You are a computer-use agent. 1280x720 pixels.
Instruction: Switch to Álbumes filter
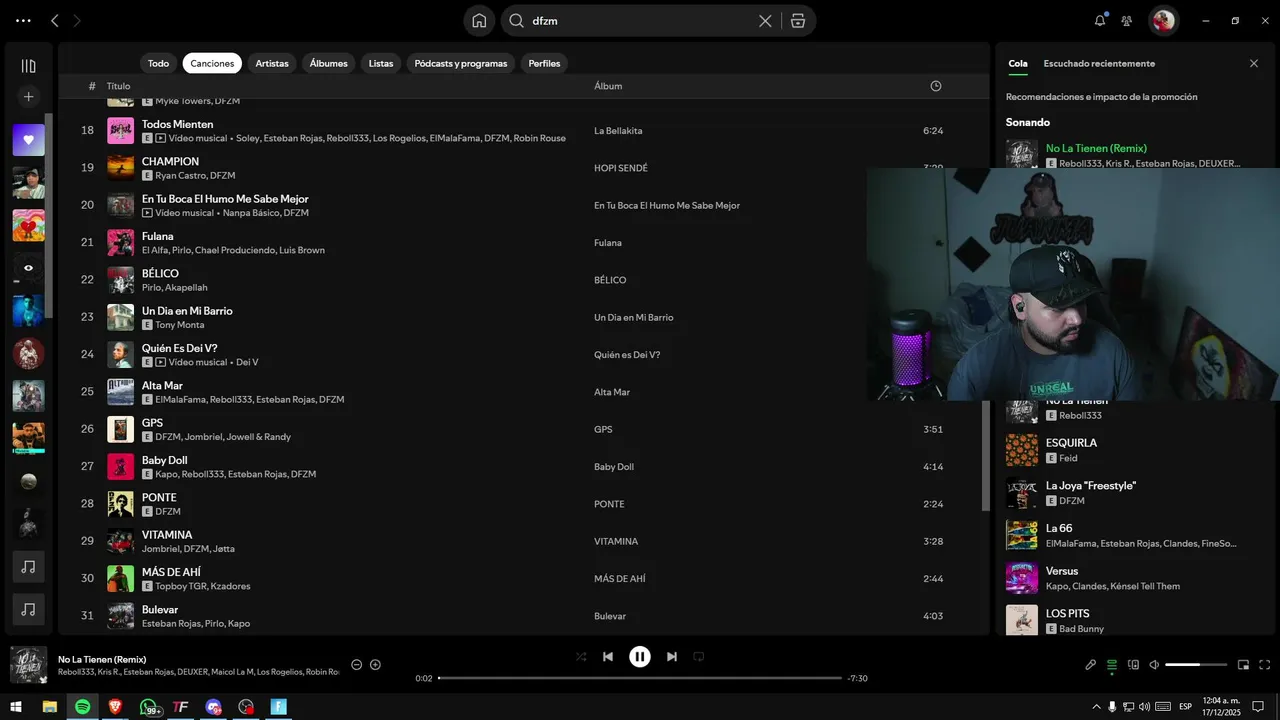(328, 63)
